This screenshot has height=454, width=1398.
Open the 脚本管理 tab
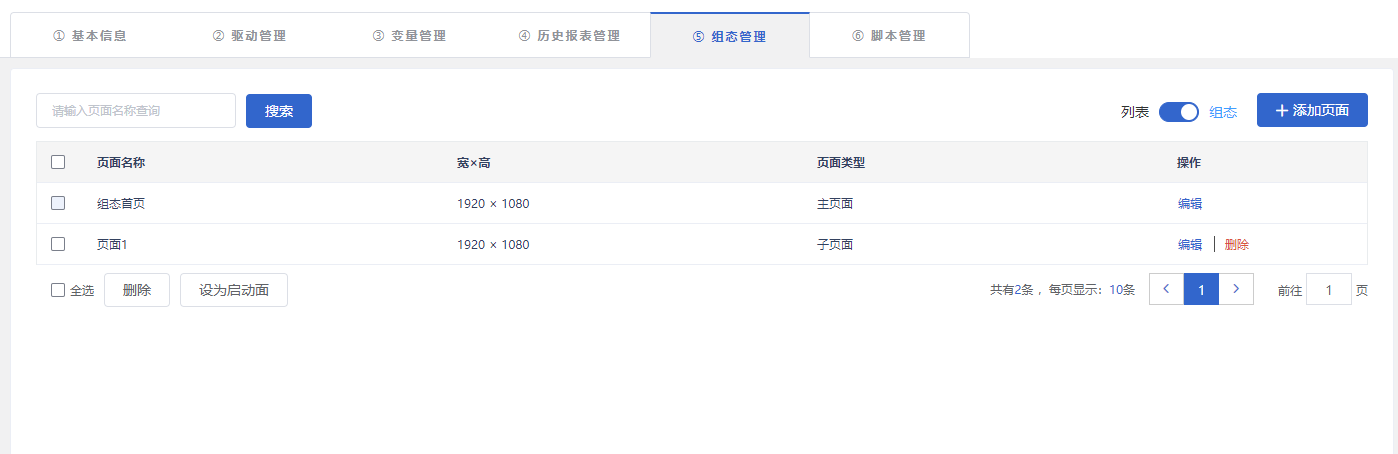tap(889, 36)
